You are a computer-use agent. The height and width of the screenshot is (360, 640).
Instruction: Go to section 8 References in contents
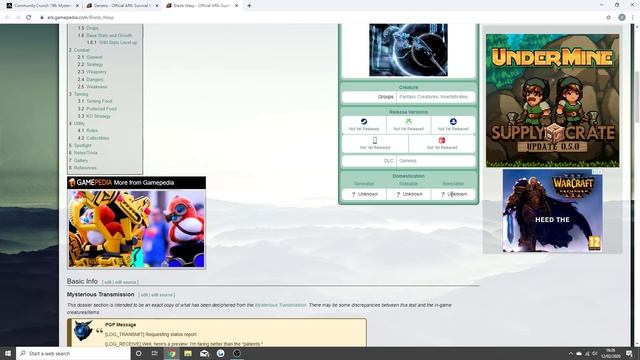pyautogui.click(x=82, y=168)
